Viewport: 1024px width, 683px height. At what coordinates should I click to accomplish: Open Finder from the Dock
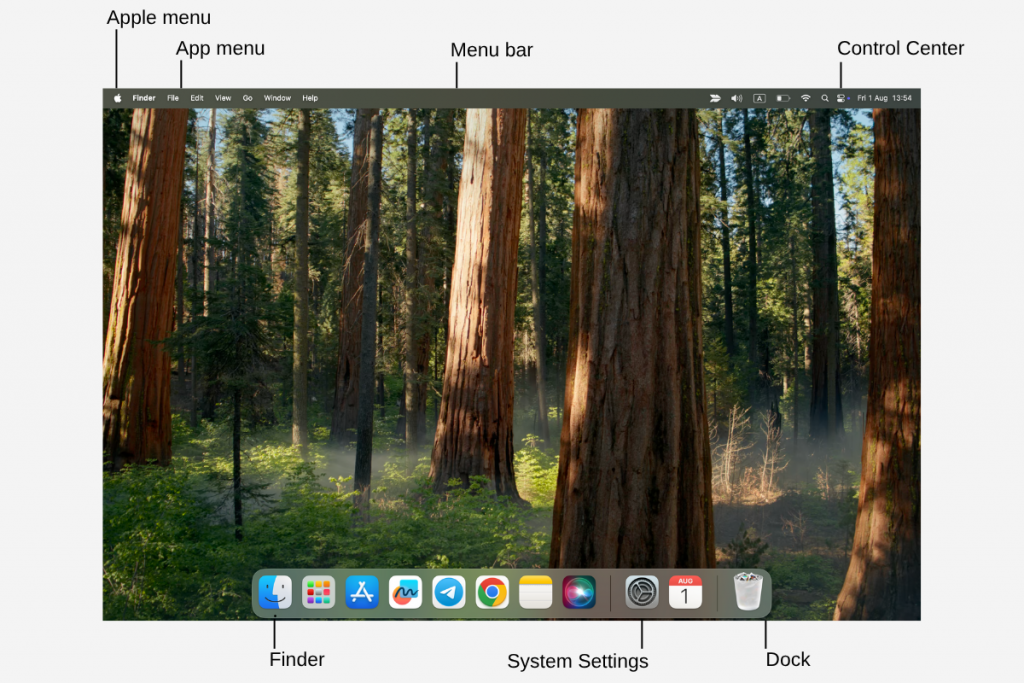pyautogui.click(x=275, y=592)
